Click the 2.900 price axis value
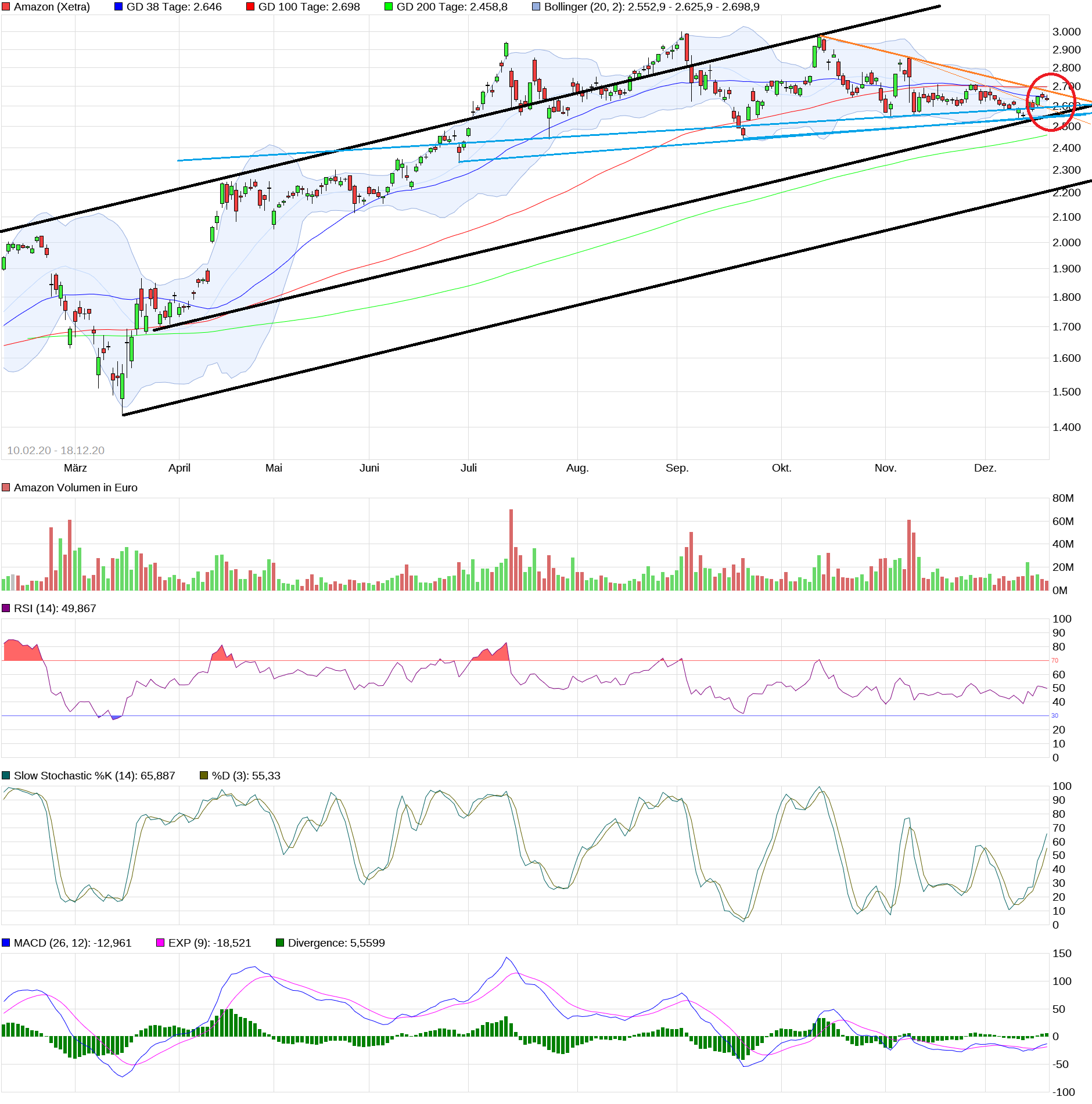The width and height of the screenshot is (1092, 1104). [x=1066, y=49]
